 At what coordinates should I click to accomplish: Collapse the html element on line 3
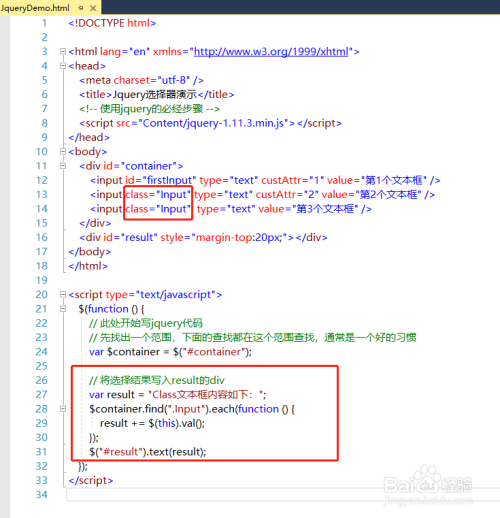pos(63,51)
